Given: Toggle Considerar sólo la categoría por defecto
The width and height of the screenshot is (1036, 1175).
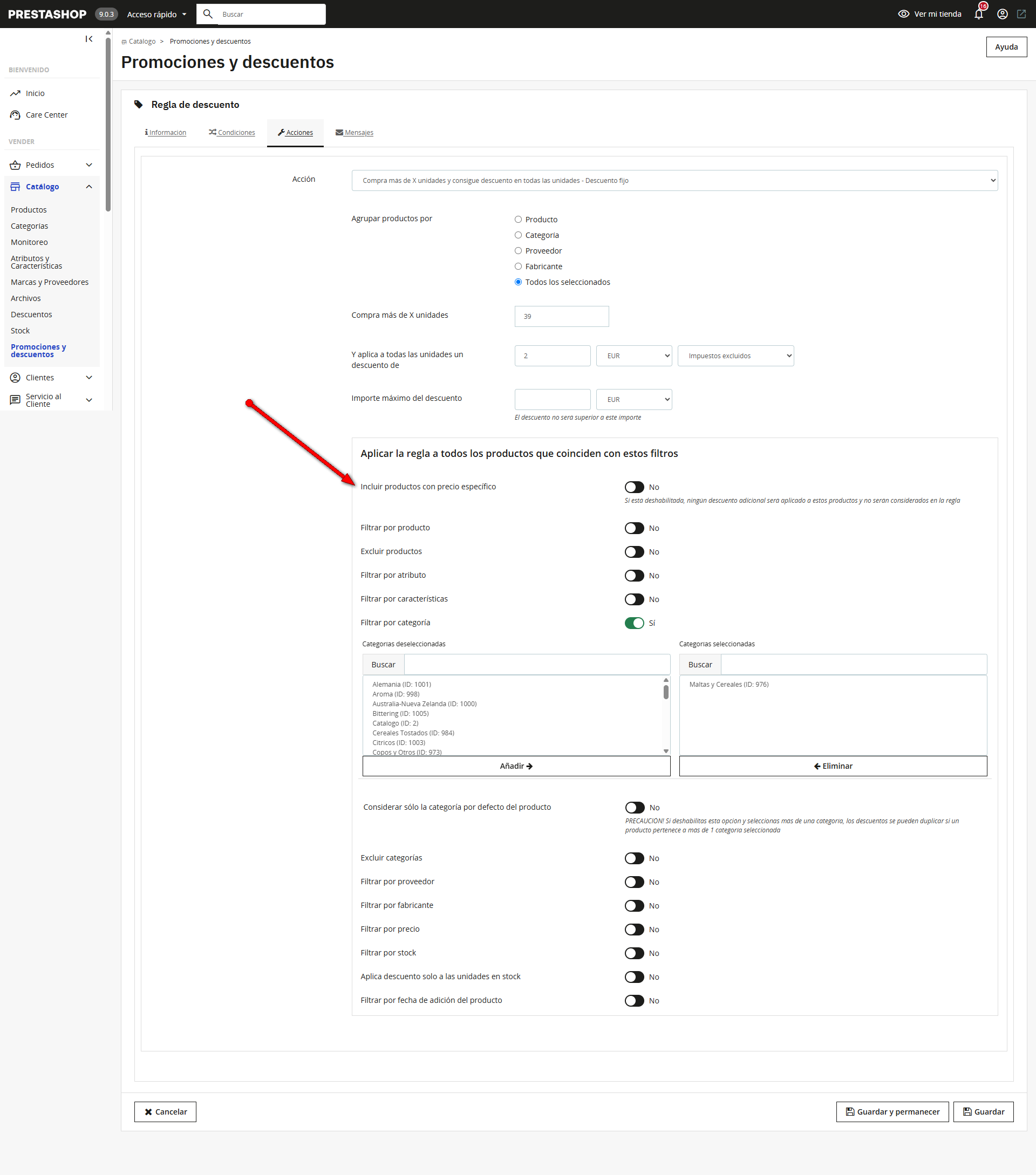Looking at the screenshot, I should click(635, 808).
